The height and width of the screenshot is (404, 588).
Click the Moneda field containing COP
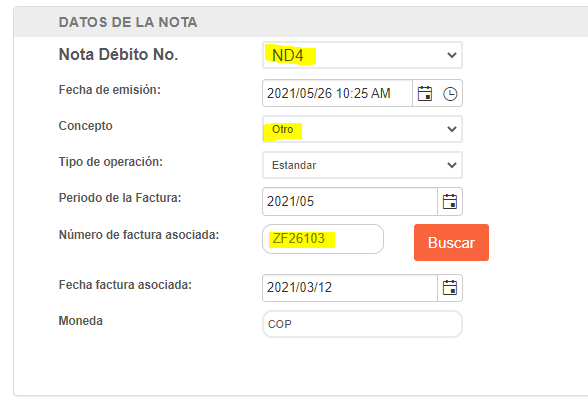click(362, 324)
